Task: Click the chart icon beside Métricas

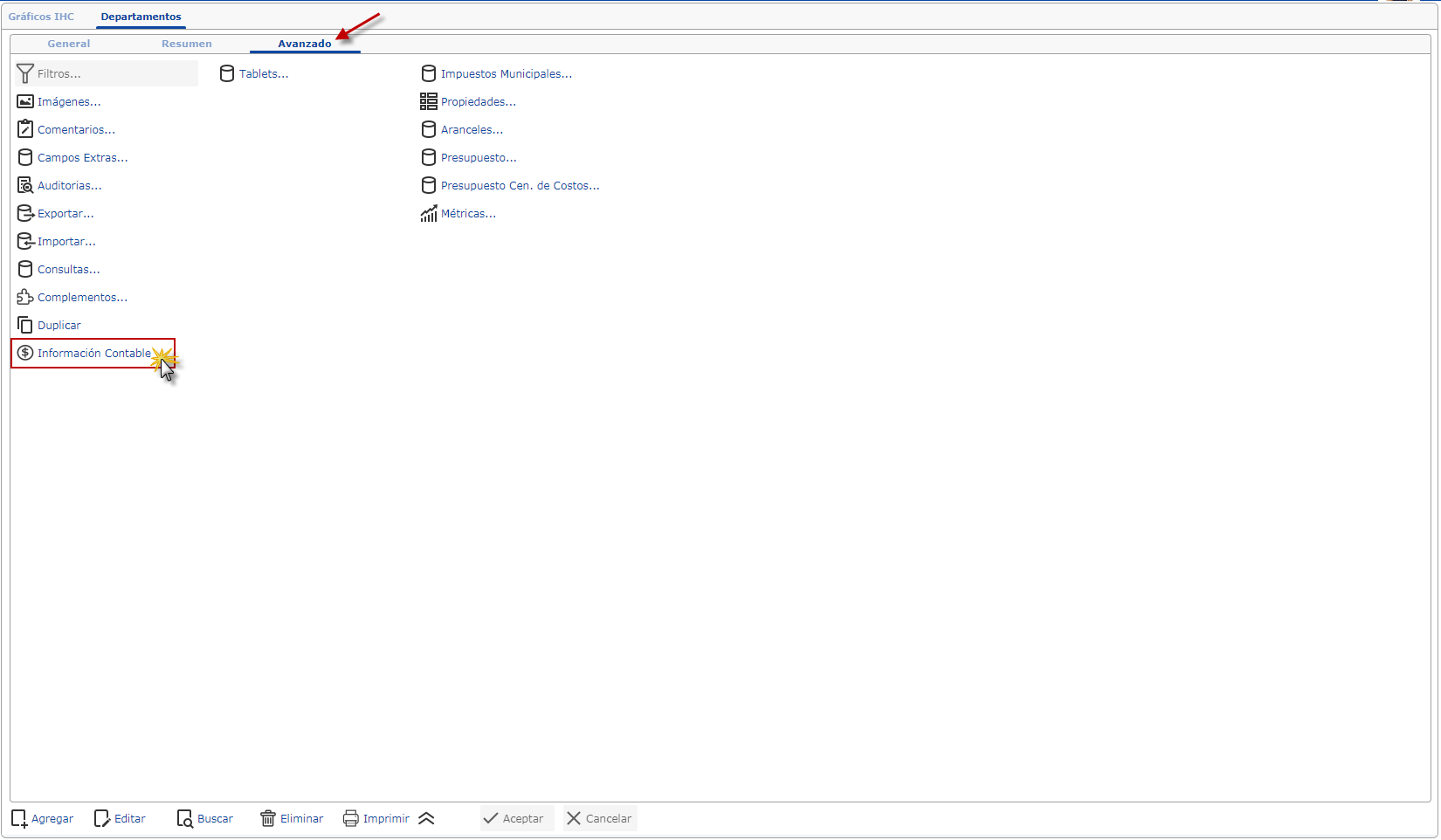Action: coord(429,214)
